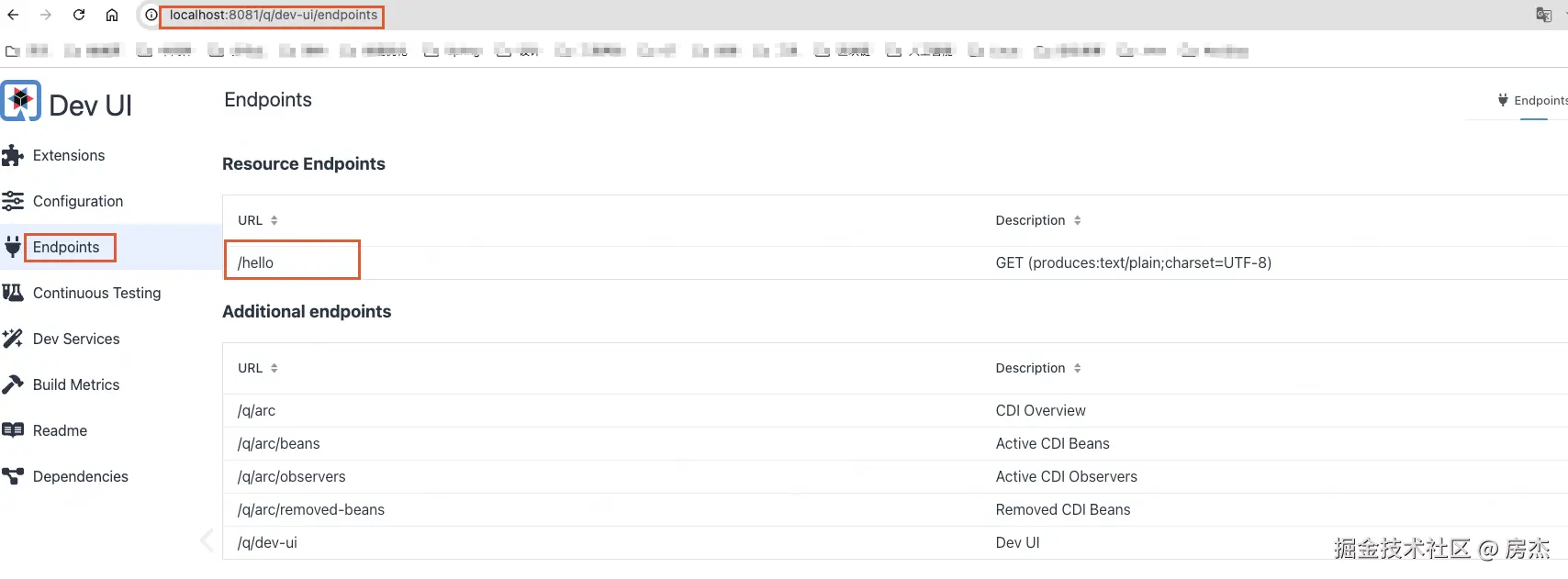Switch to the Endpoints tab at top right
Viewport: 1568px width, 579px height.
(x=1533, y=101)
